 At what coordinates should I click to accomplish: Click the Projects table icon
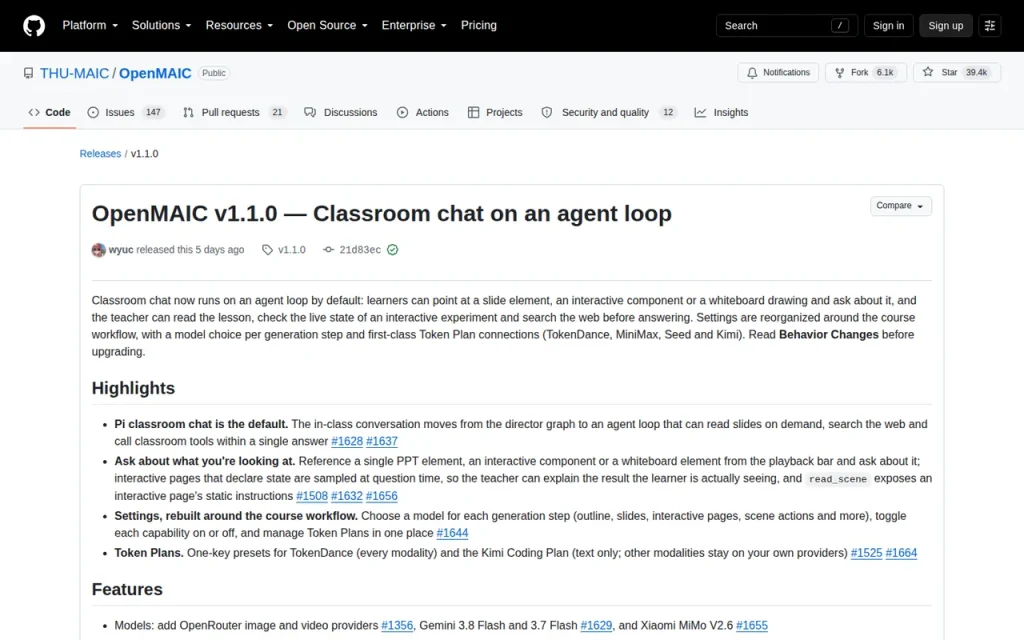[473, 112]
